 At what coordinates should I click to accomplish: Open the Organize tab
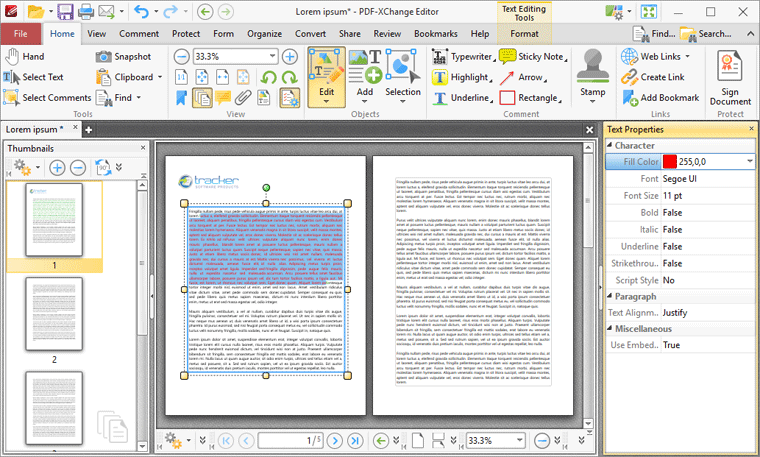pos(265,34)
